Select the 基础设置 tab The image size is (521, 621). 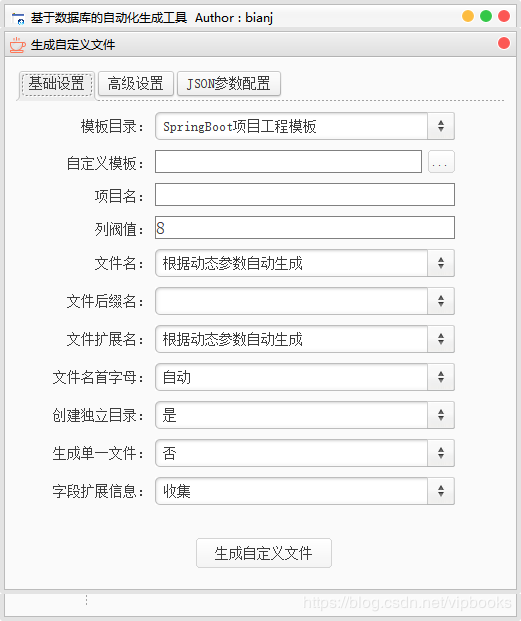57,84
